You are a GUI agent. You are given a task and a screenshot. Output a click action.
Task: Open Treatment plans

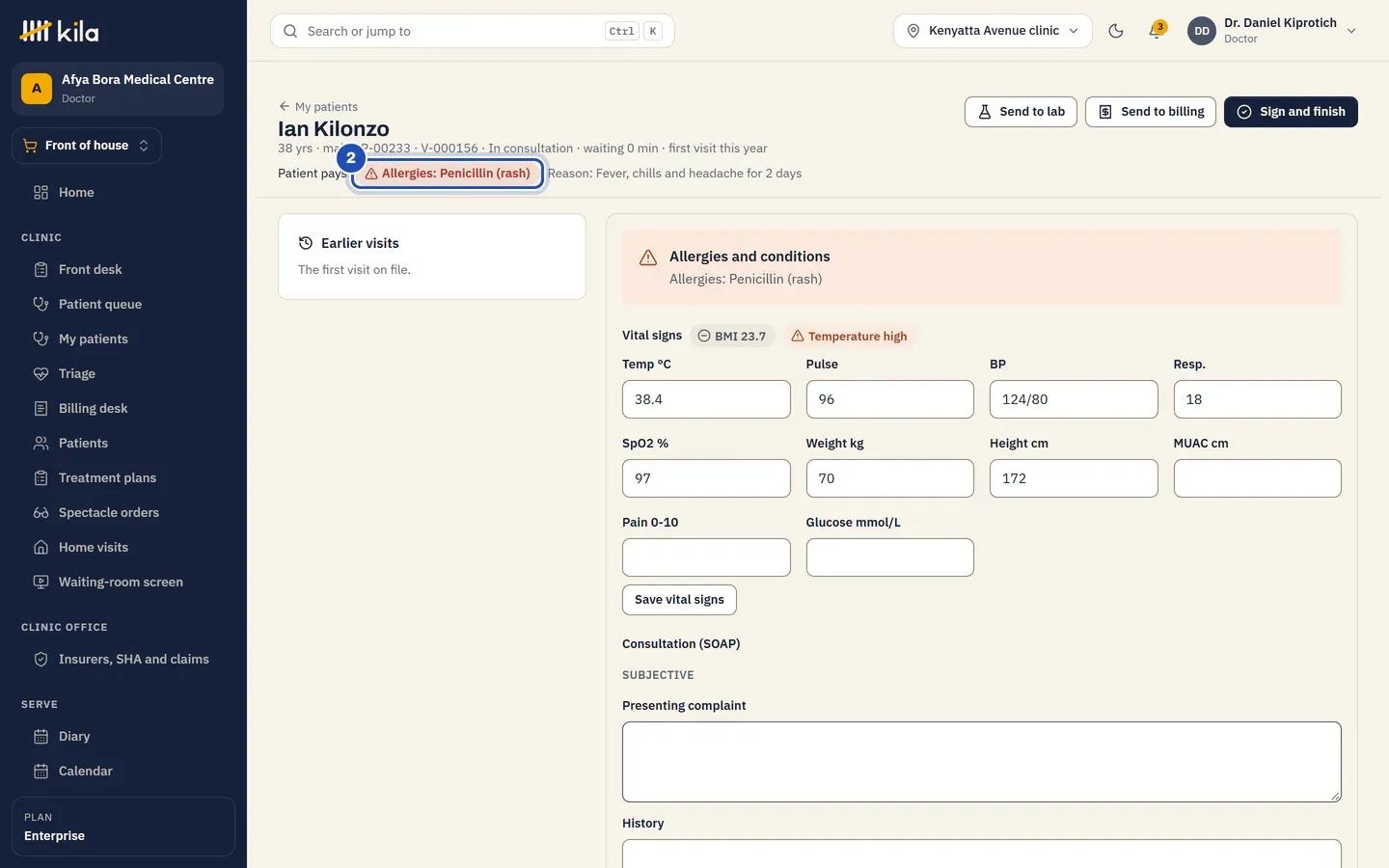pyautogui.click(x=123, y=477)
